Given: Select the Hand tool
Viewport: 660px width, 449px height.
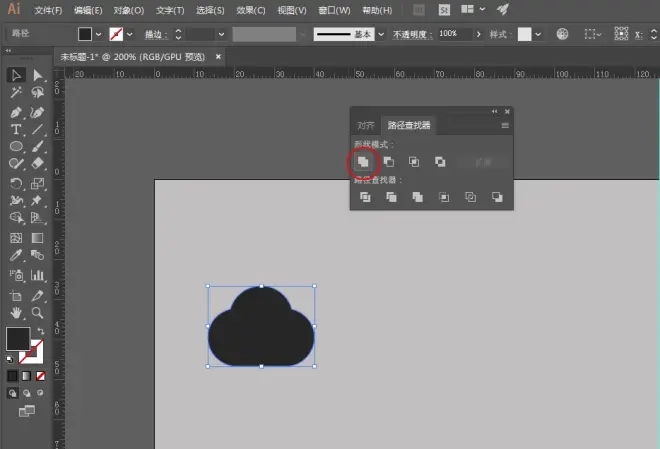Looking at the screenshot, I should pos(16,313).
